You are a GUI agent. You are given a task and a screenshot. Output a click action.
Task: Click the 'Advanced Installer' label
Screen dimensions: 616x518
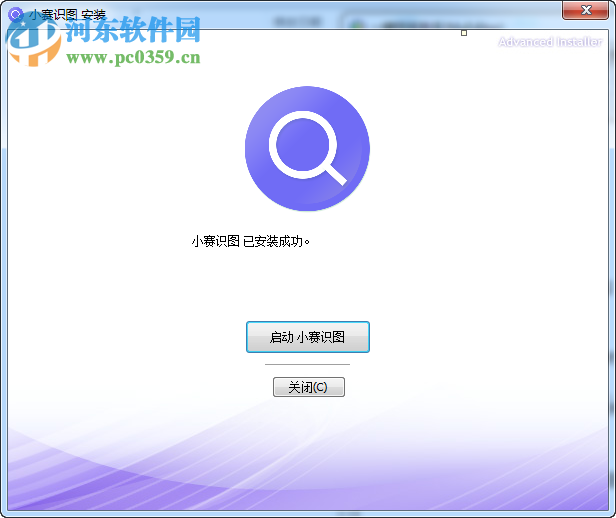point(550,42)
